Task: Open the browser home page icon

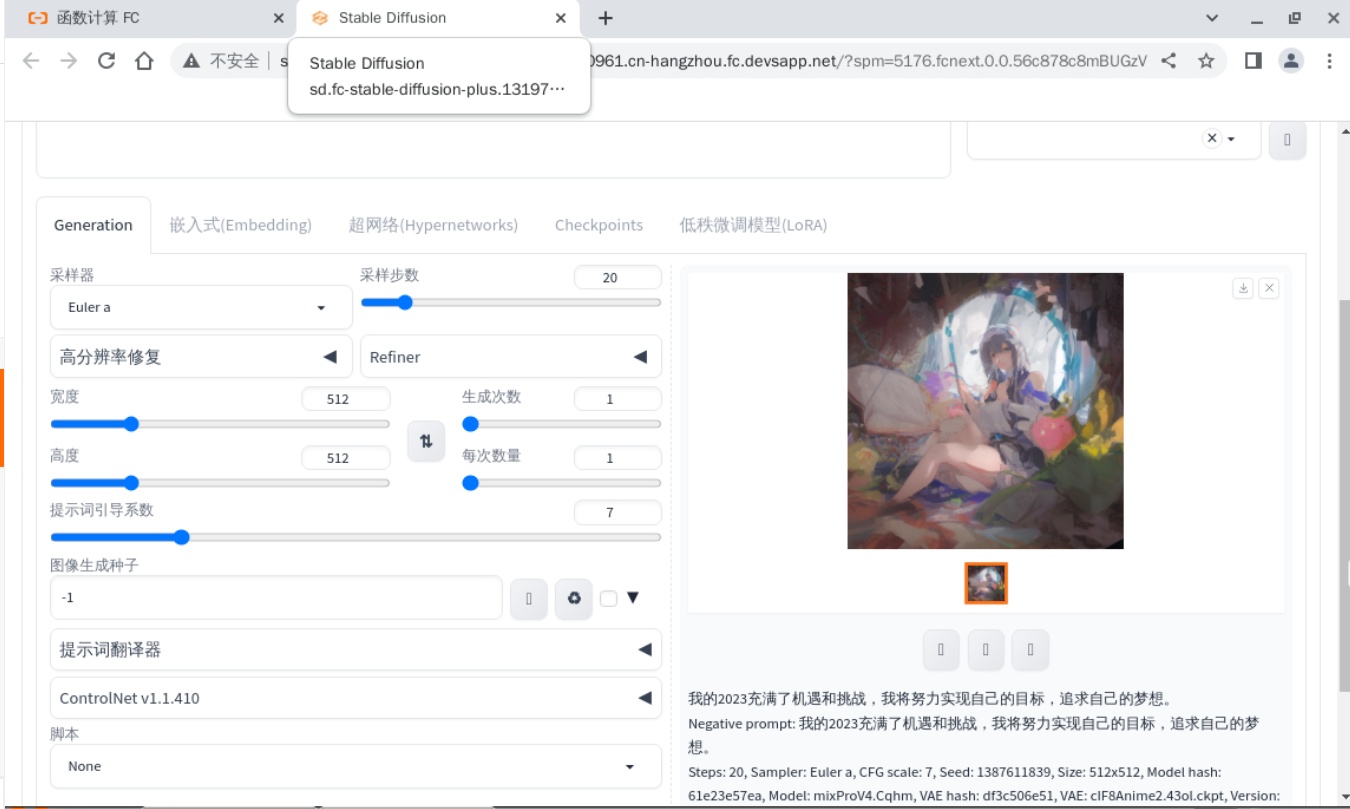Action: [x=144, y=61]
